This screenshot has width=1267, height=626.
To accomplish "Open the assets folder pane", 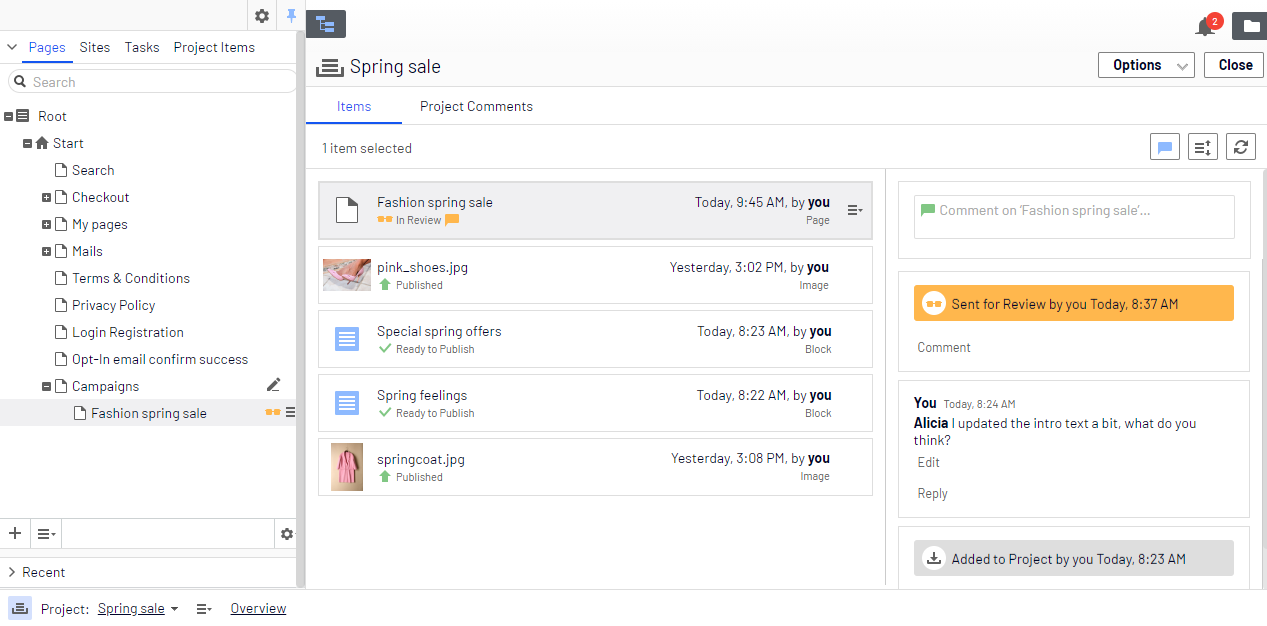I will tap(1250, 26).
